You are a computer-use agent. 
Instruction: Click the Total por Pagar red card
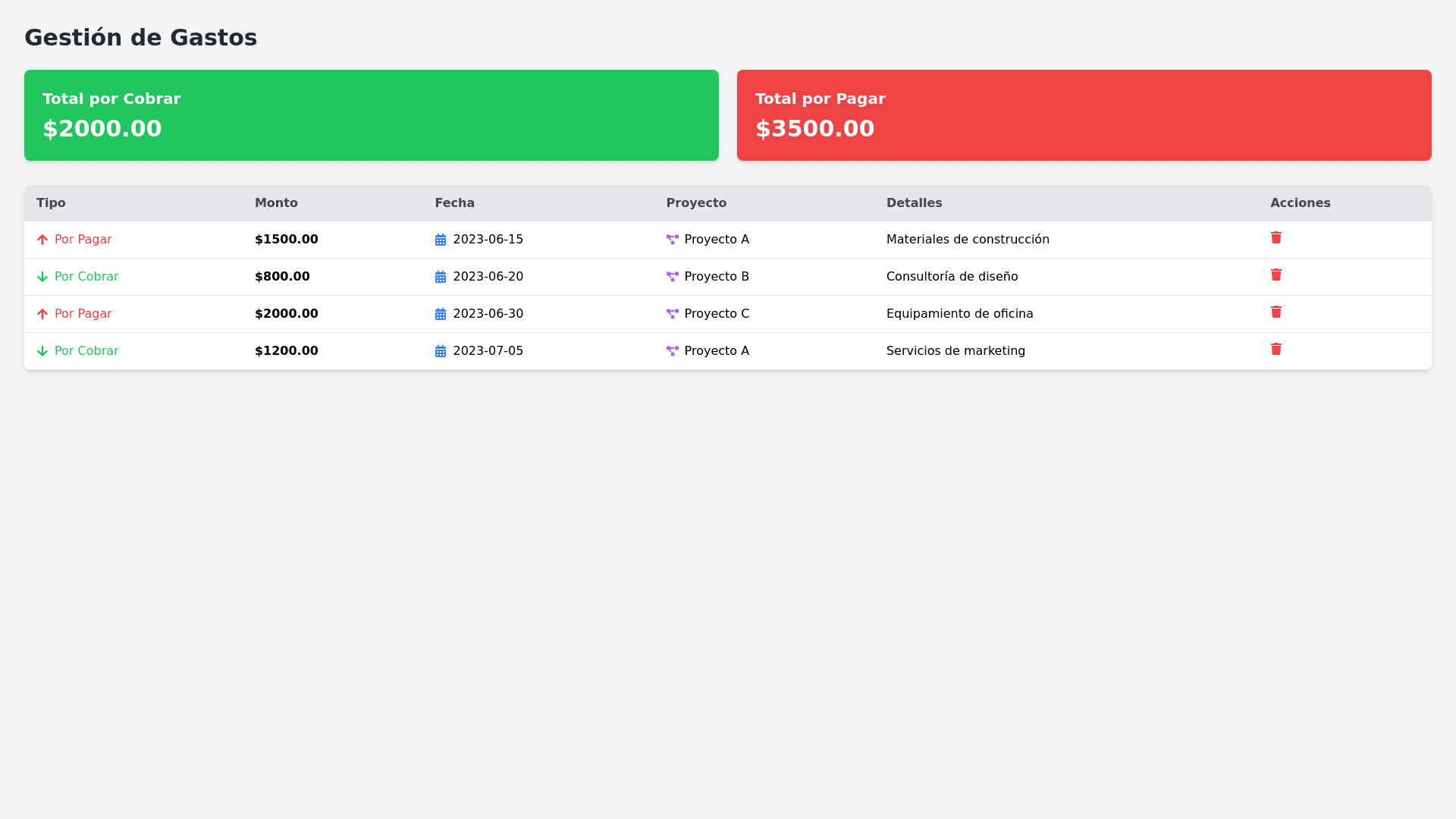pos(1084,115)
